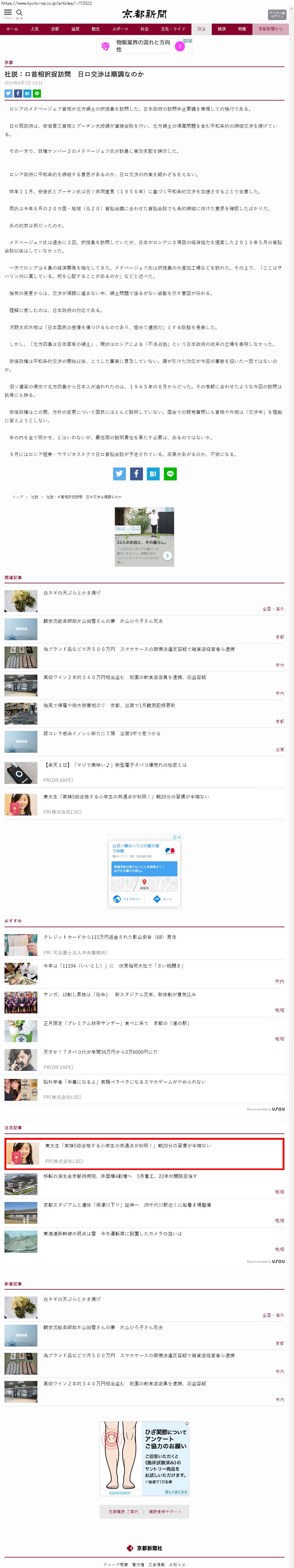
Task: Click the 社説 breadcrumb link
Action: (35, 497)
